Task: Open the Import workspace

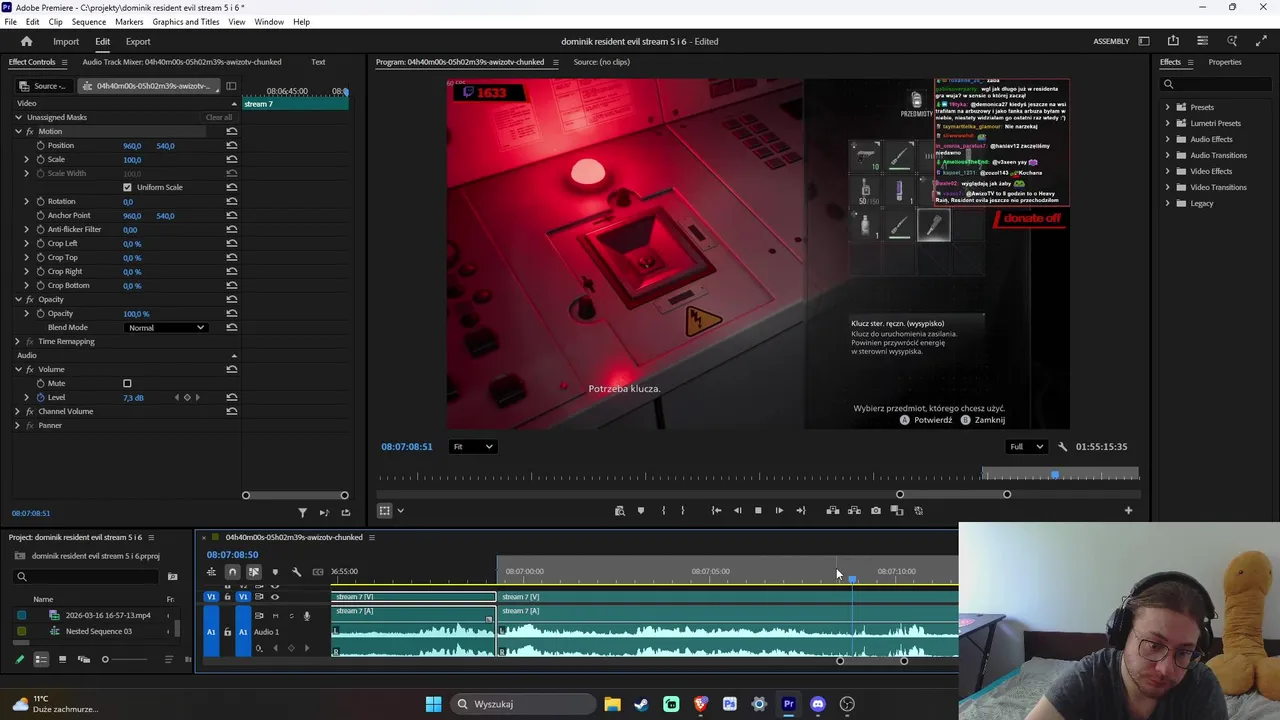Action: 66,42
